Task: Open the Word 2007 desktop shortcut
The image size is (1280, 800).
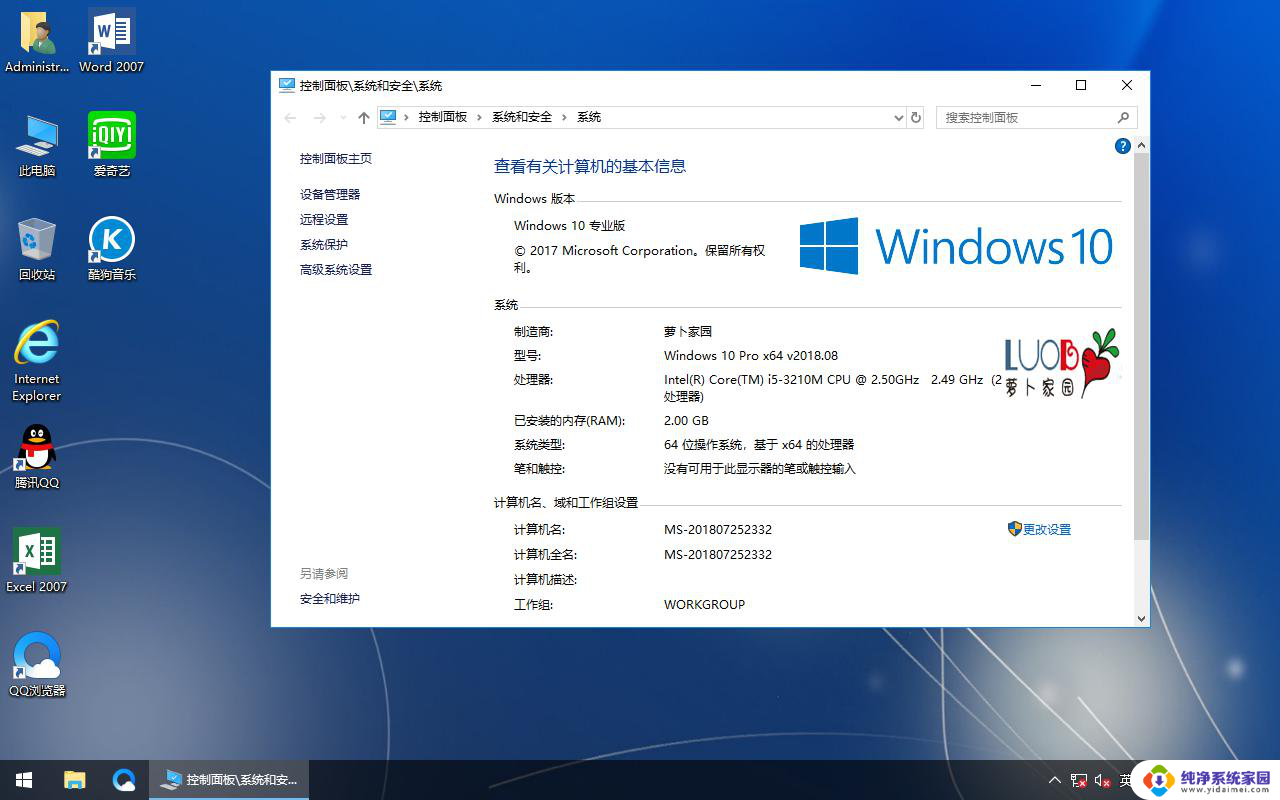Action: click(111, 42)
